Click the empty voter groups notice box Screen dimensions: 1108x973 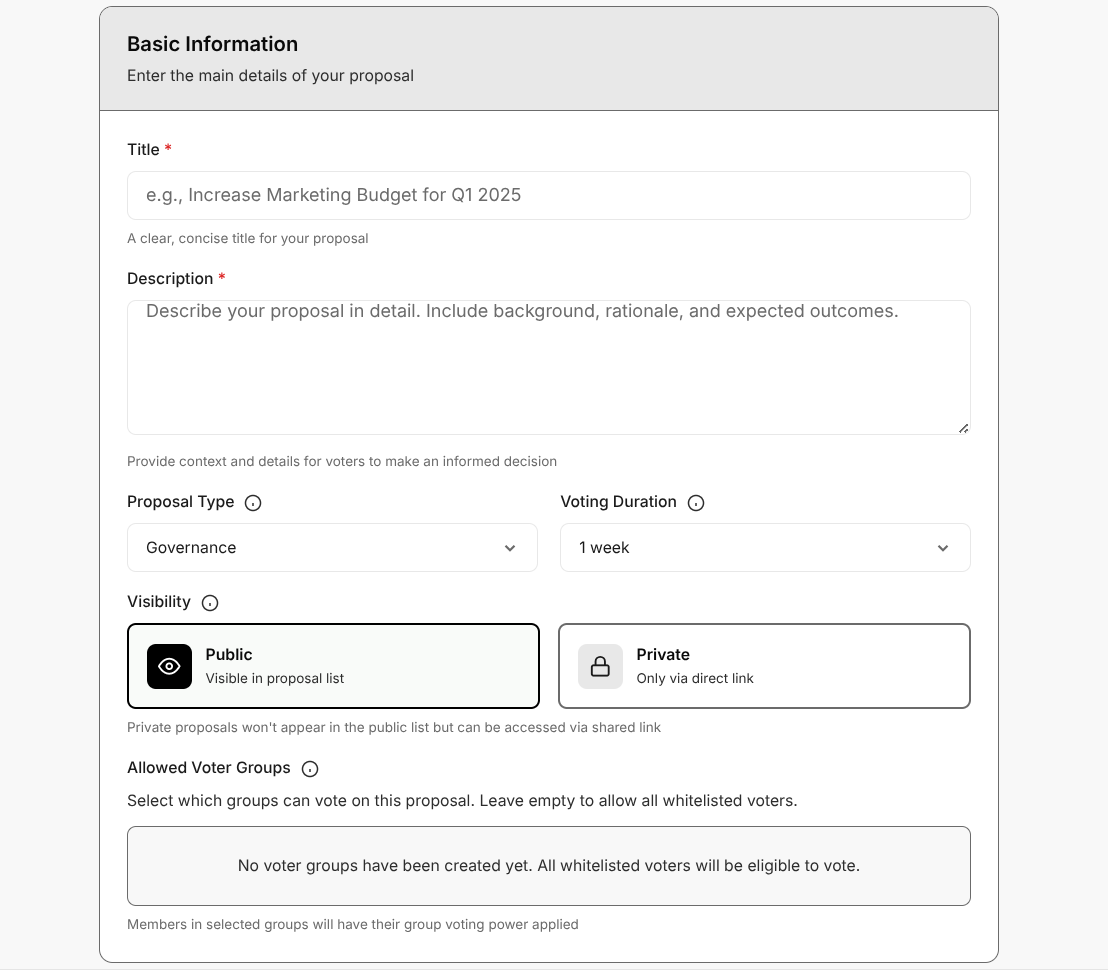548,866
